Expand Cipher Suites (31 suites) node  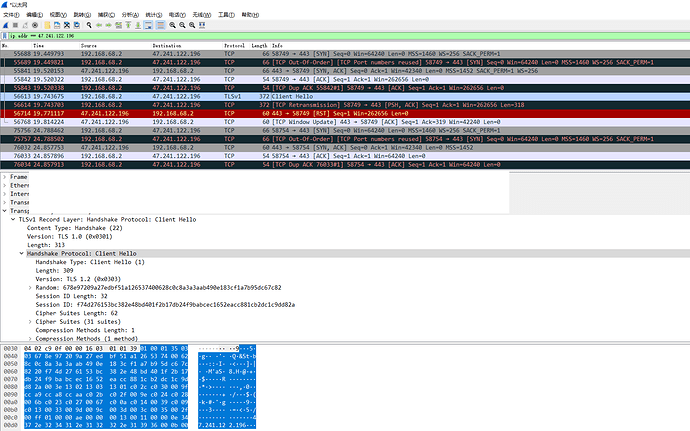30,321
